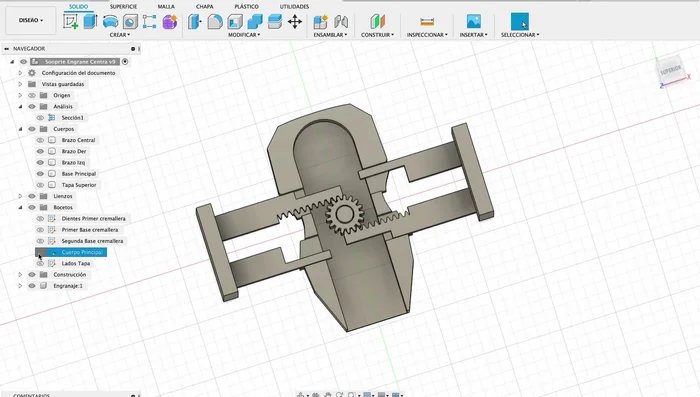Toggle visibility of Cuerpos folder
This screenshot has height=397, width=700.
32,129
